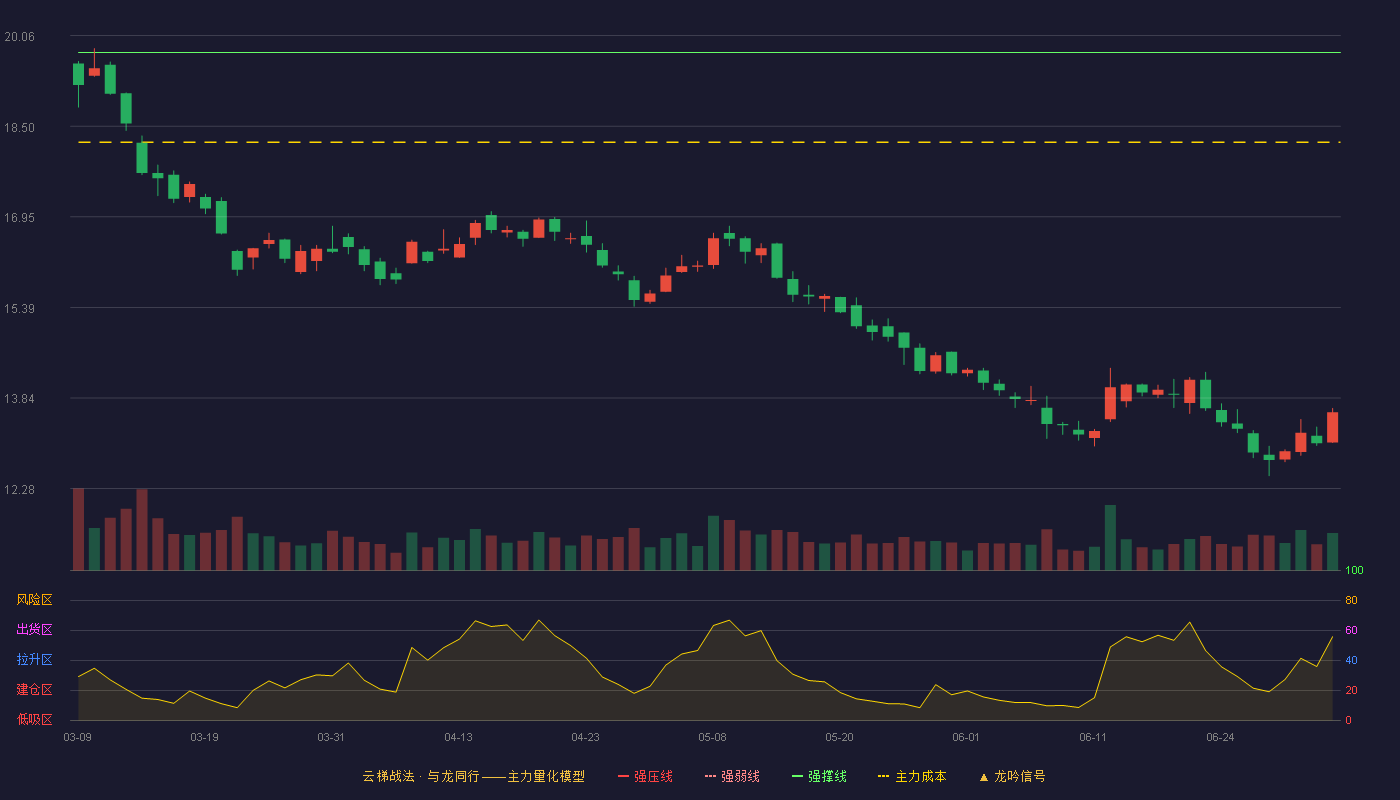Click the first green candlestick above 03-09
This screenshot has height=800, width=1400.
tap(78, 74)
